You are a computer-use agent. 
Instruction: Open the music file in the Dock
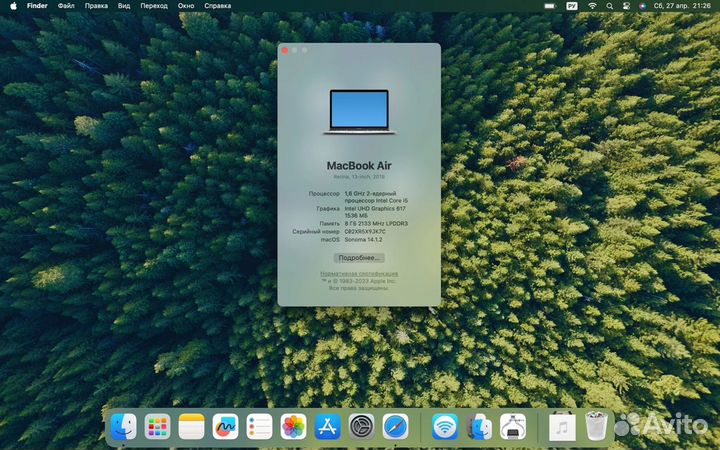pos(562,427)
